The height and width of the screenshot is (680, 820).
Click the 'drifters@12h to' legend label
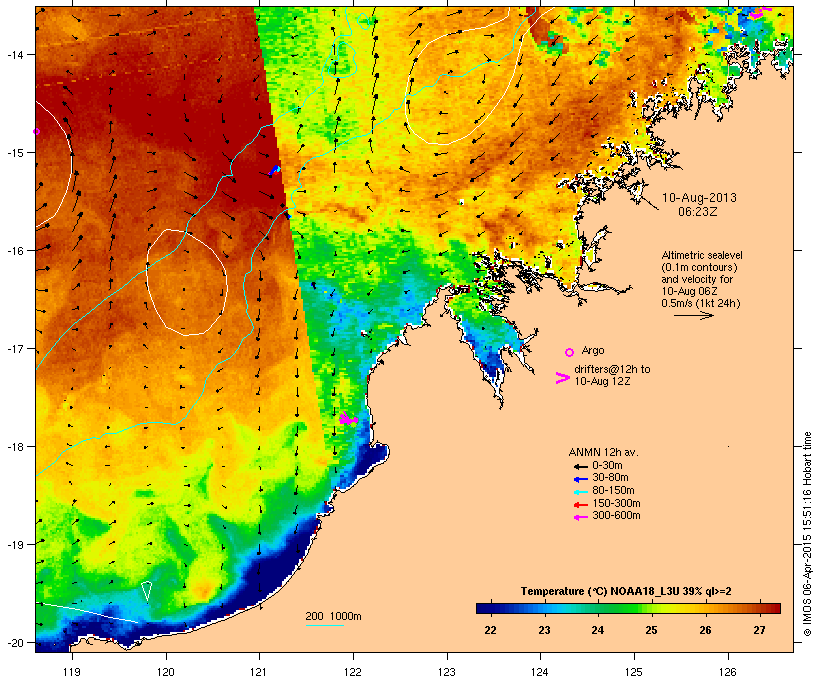click(612, 369)
